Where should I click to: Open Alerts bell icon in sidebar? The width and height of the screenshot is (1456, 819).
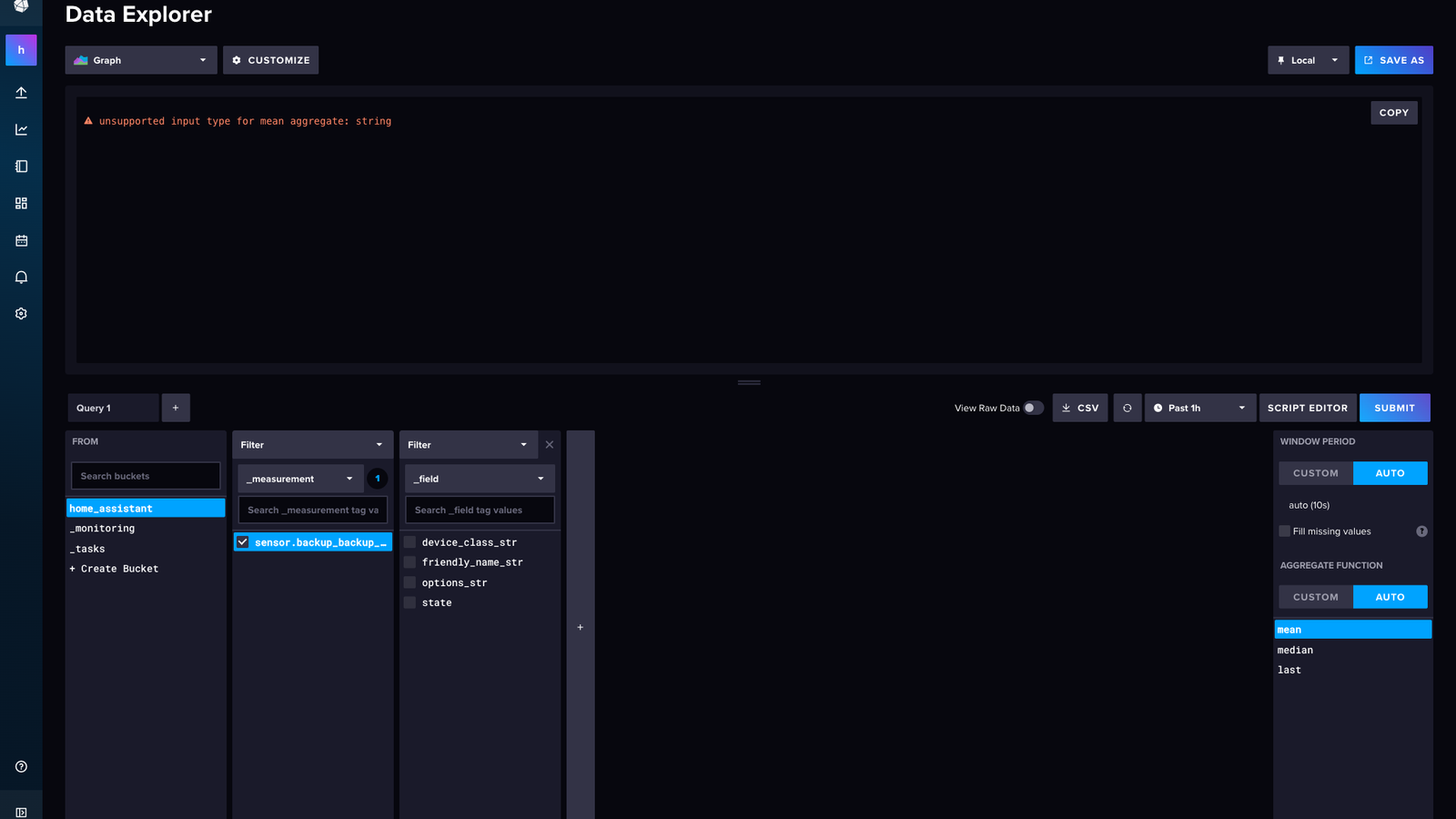point(21,277)
